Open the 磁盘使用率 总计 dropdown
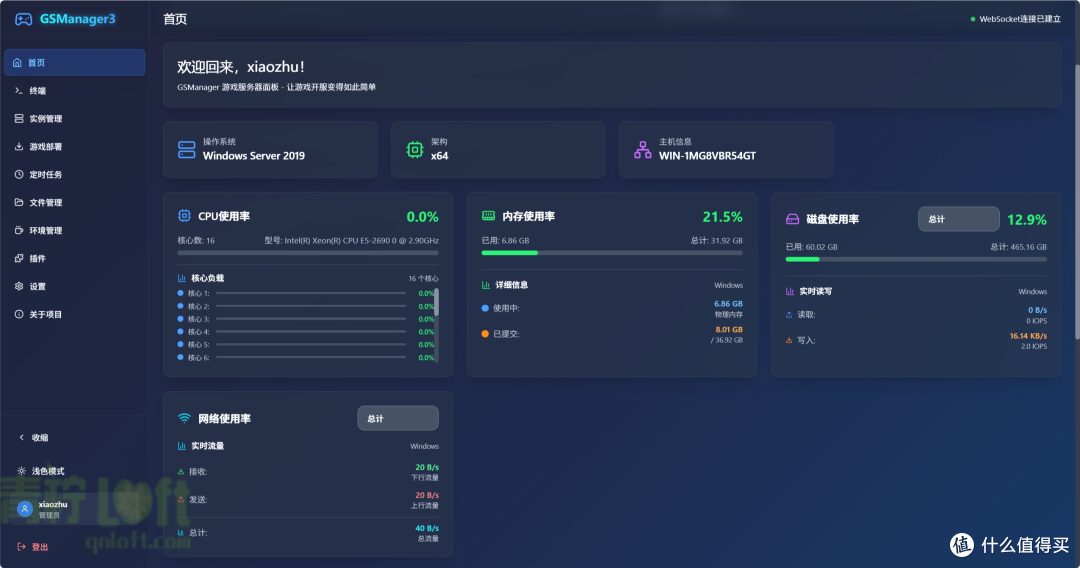1080x568 pixels. coord(959,219)
